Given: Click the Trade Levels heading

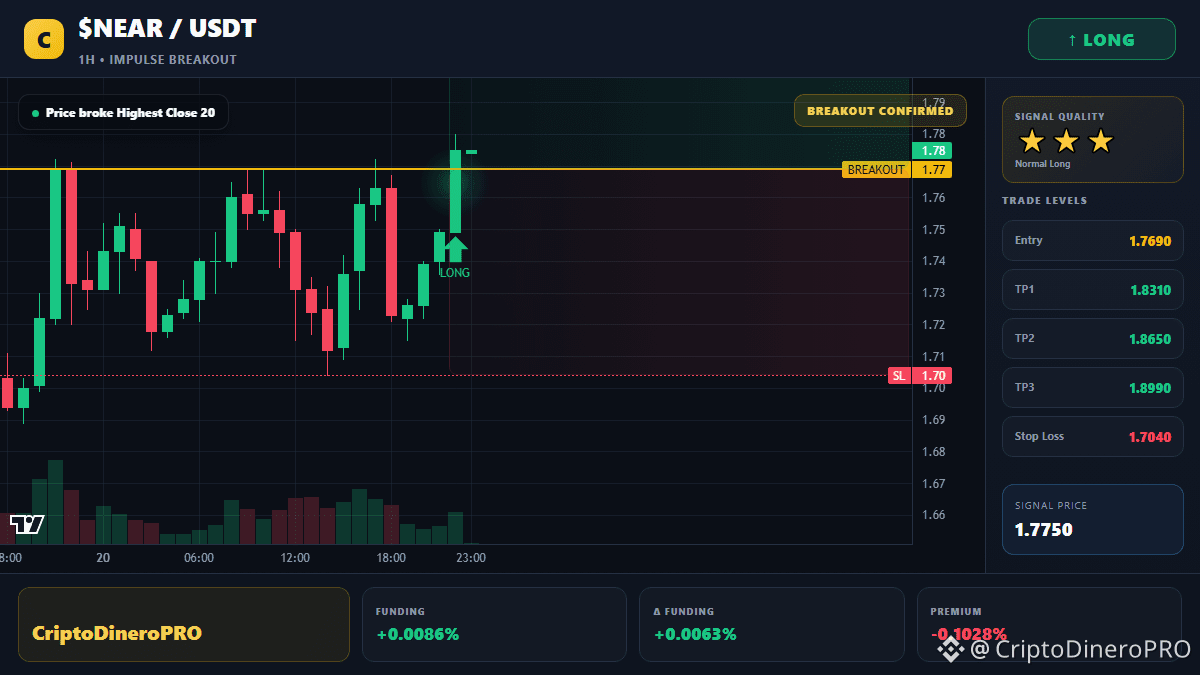Looking at the screenshot, I should coord(1044,201).
